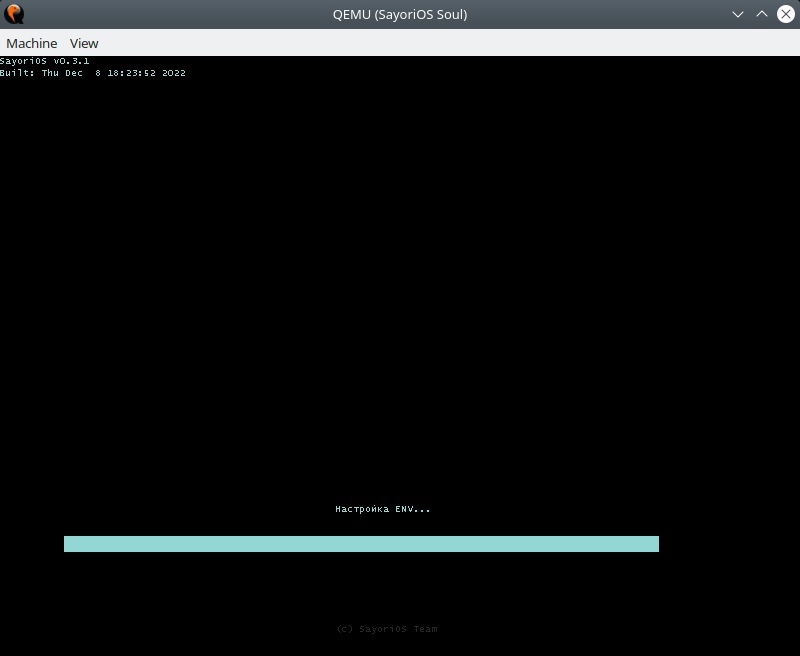800x656 pixels.
Task: Open the Machine menu
Action: pos(31,43)
